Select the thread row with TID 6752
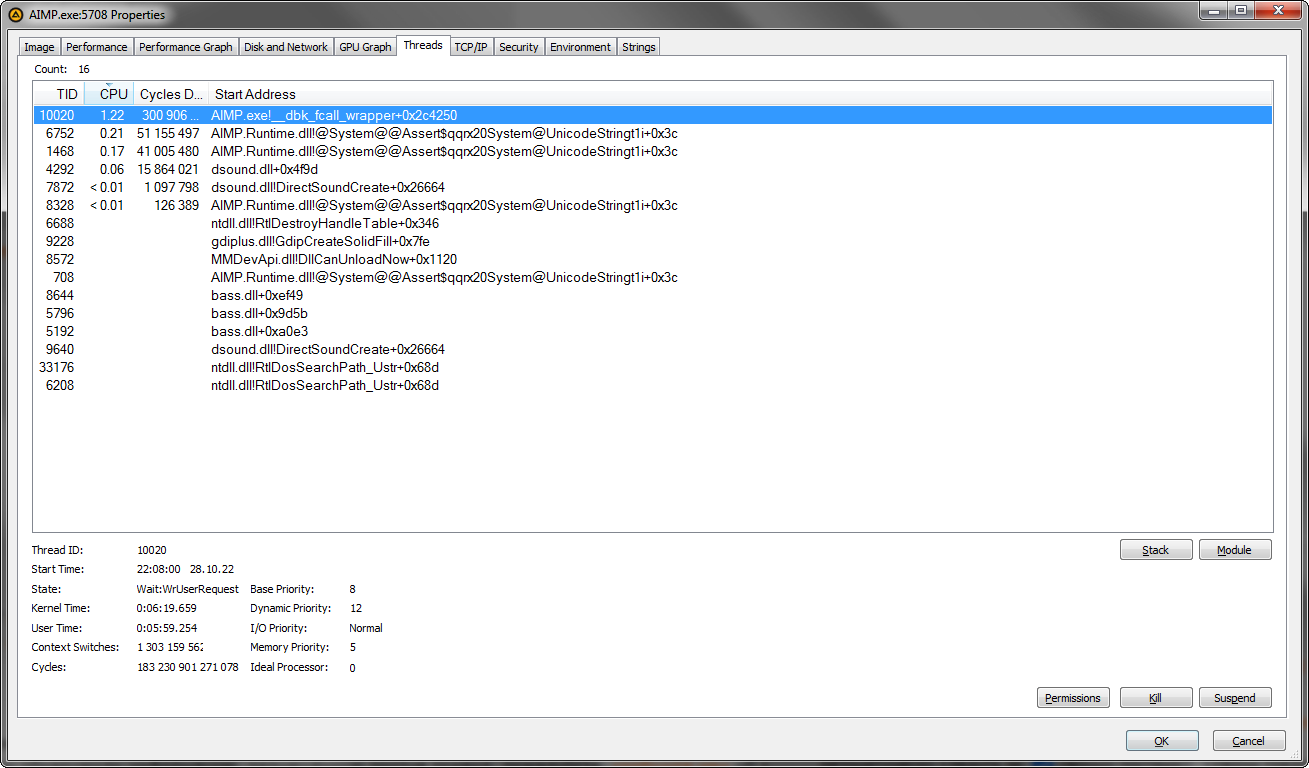Image resolution: width=1309 pixels, height=768 pixels. click(652, 133)
